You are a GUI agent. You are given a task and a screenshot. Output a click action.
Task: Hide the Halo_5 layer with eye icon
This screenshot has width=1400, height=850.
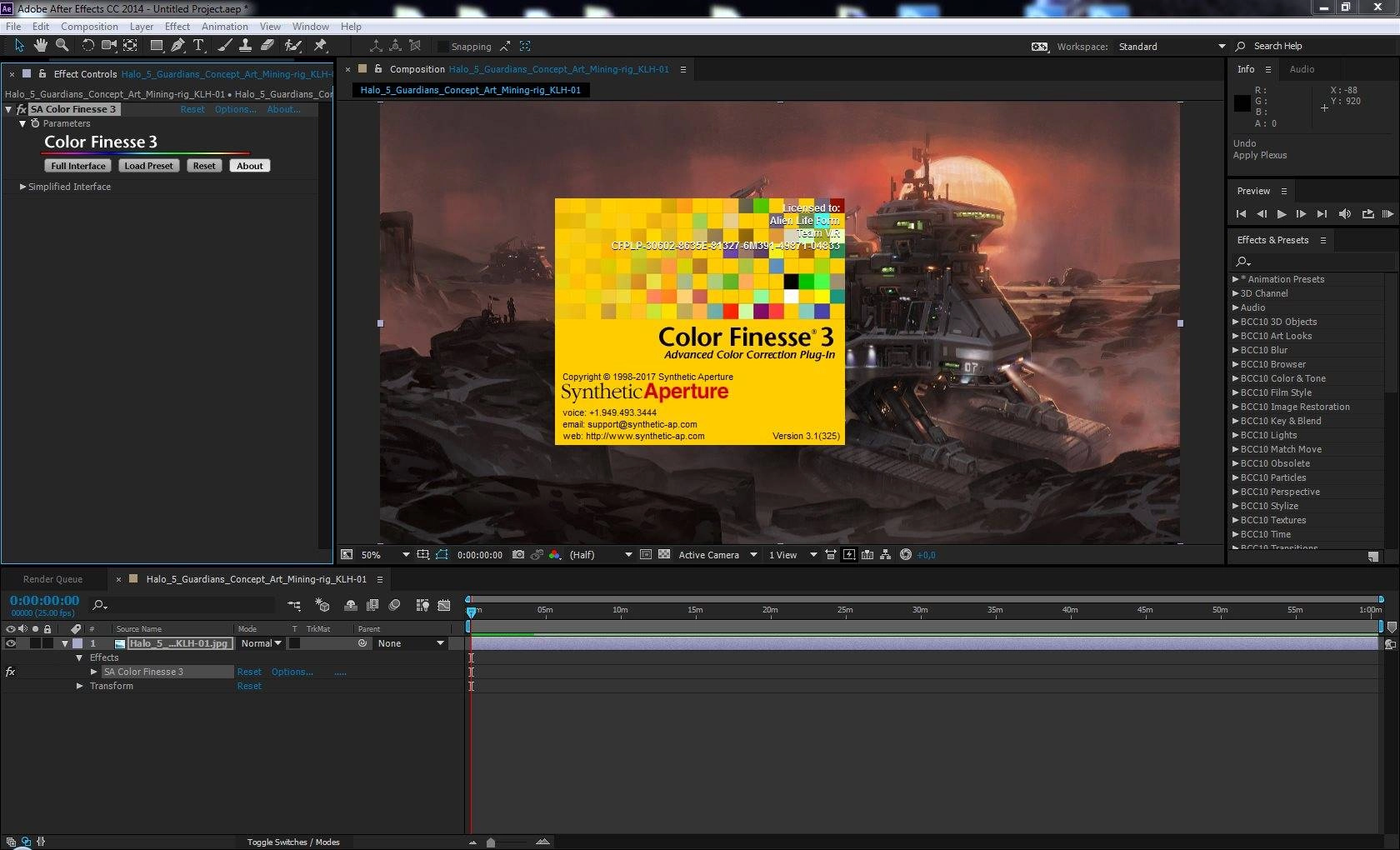coord(11,643)
